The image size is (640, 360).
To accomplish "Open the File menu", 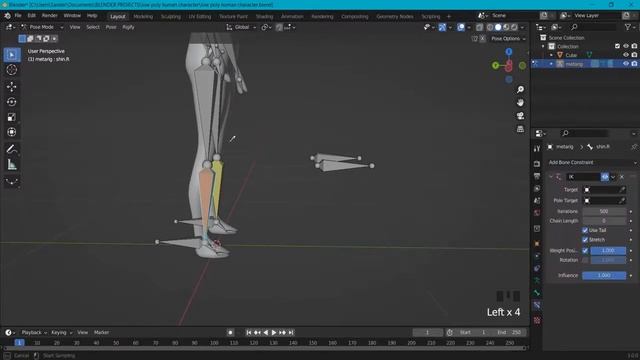I will pyautogui.click(x=18, y=16).
